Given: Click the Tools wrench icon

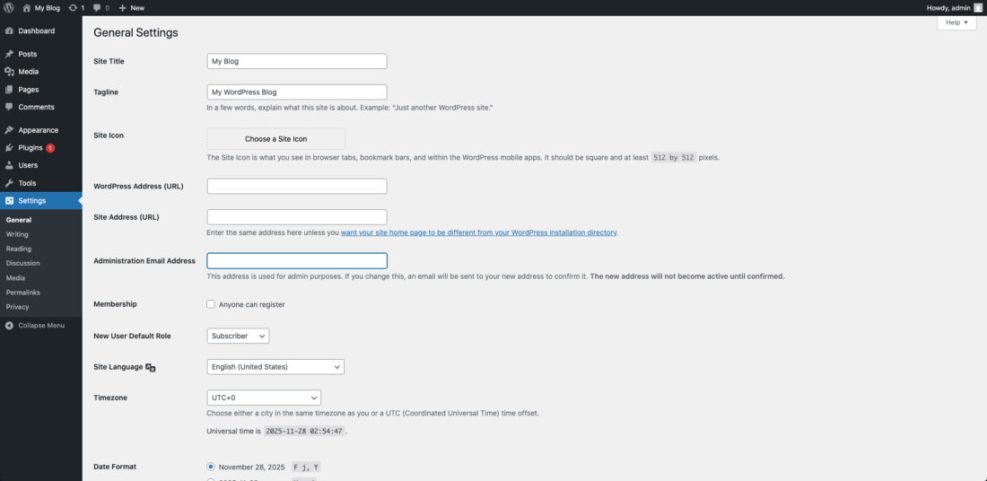Looking at the screenshot, I should coord(9,183).
